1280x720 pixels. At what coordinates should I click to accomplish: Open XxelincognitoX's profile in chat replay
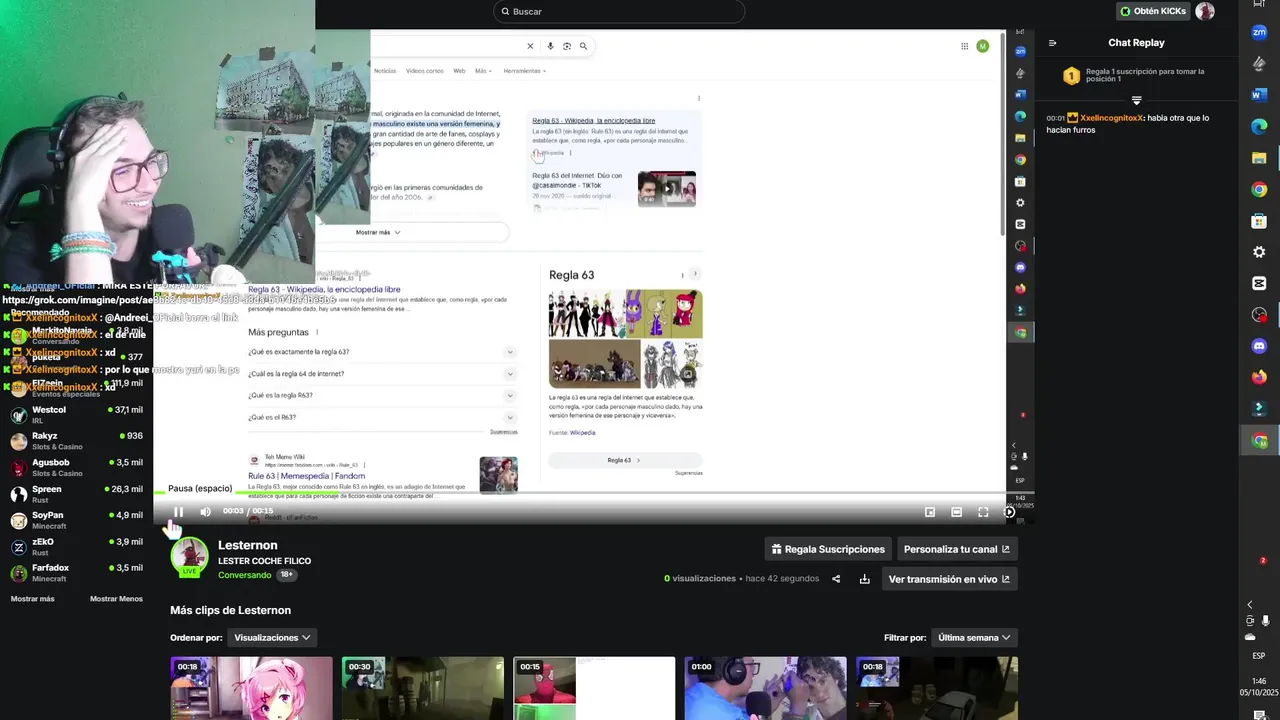(1111, 118)
